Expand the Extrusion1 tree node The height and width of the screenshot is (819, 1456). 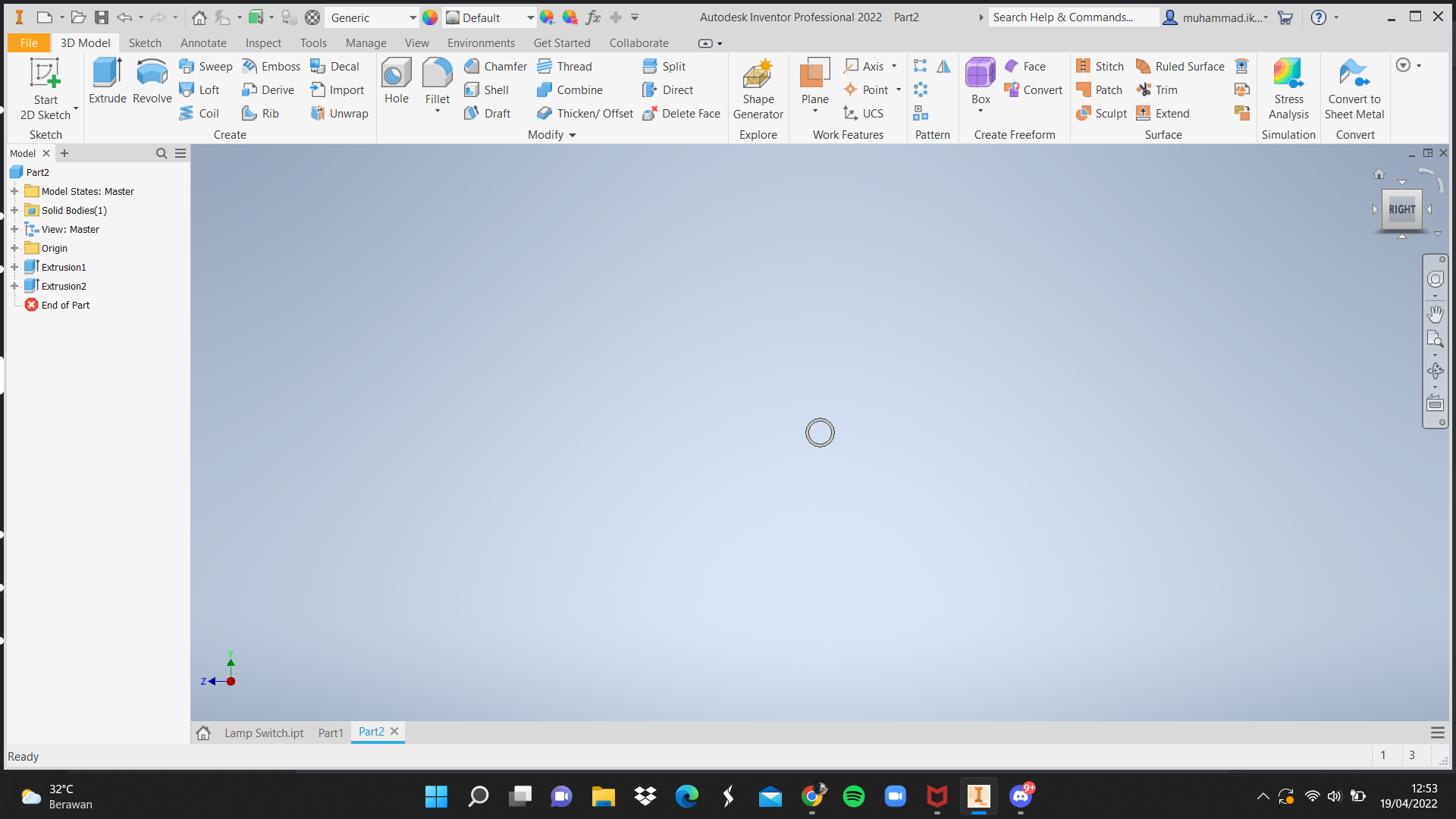click(14, 267)
